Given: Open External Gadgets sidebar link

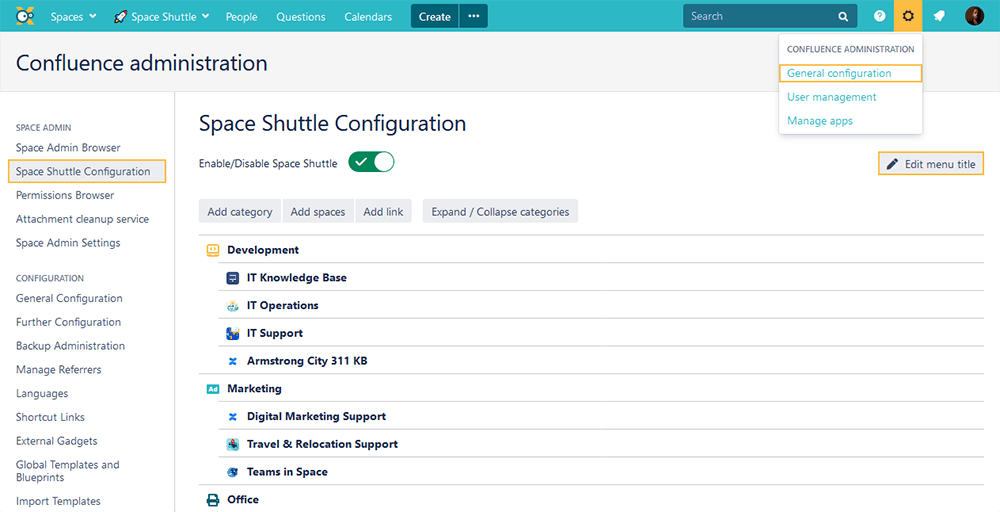Looking at the screenshot, I should click(57, 441).
